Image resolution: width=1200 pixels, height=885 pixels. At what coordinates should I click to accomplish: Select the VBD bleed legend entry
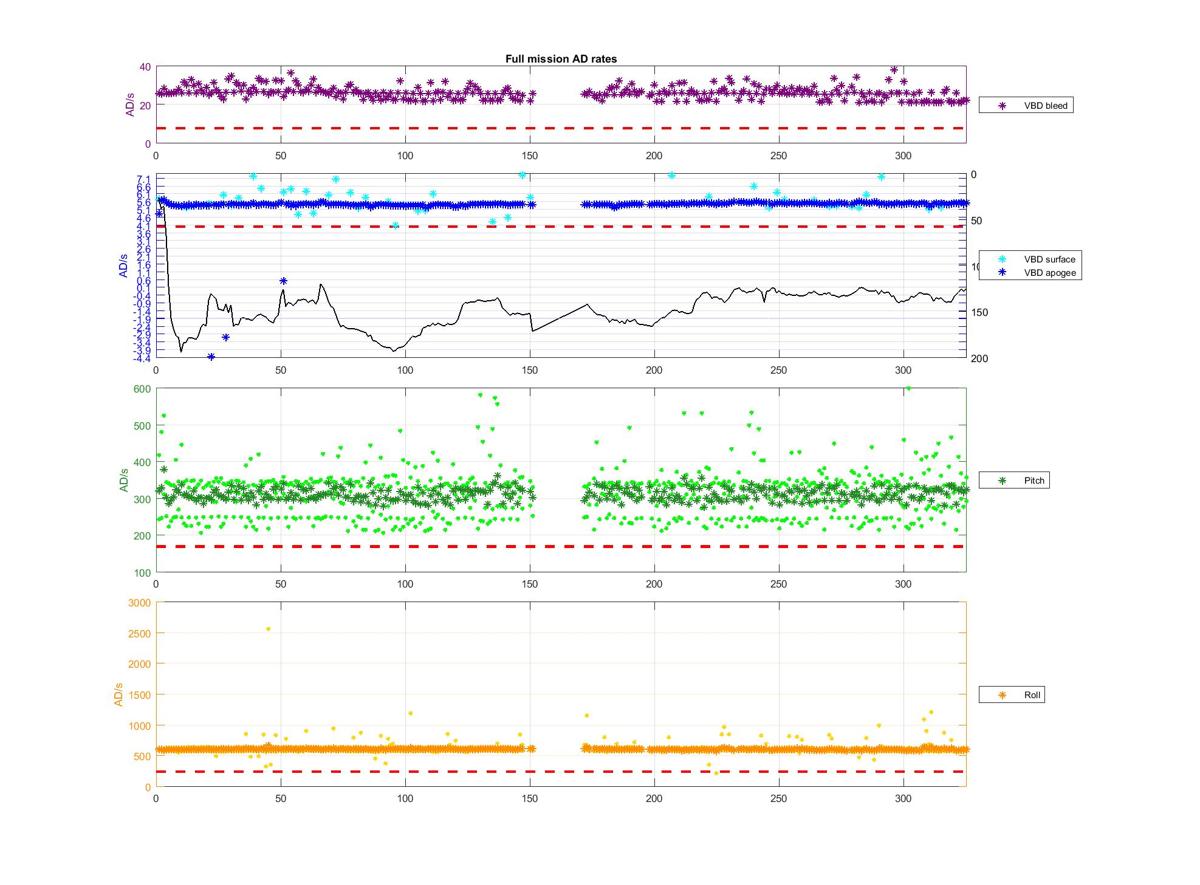click(1026, 104)
